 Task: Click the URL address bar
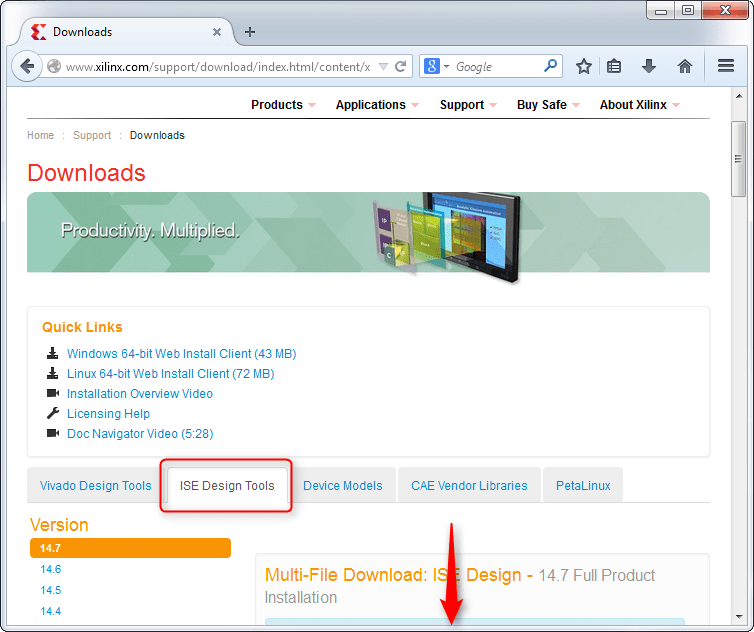pyautogui.click(x=217, y=67)
